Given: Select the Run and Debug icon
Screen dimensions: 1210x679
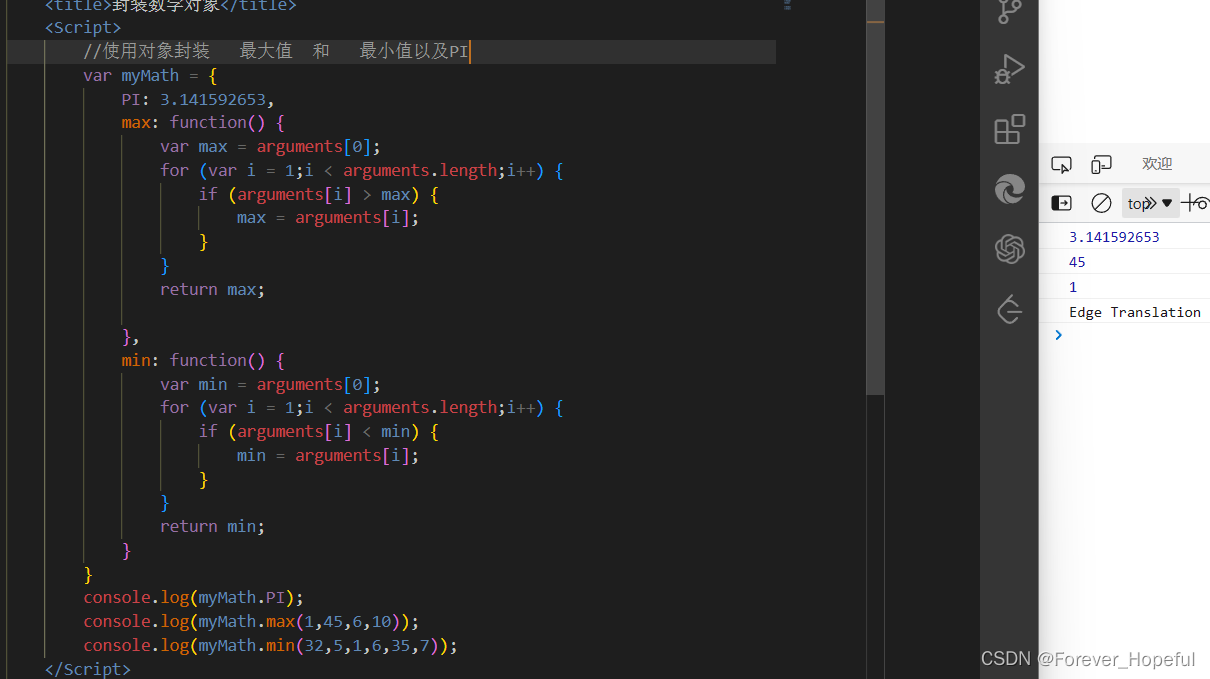Looking at the screenshot, I should tap(1009, 68).
